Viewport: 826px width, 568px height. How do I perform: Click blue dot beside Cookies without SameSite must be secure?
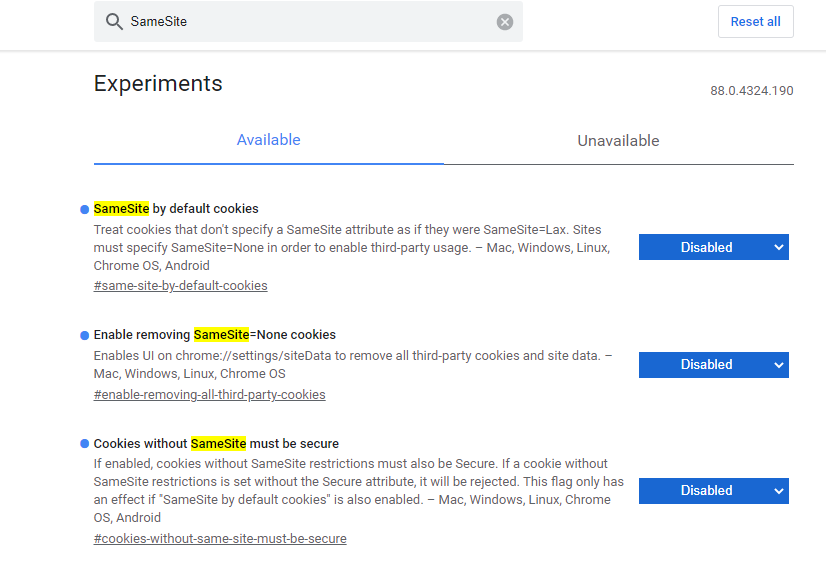point(84,444)
